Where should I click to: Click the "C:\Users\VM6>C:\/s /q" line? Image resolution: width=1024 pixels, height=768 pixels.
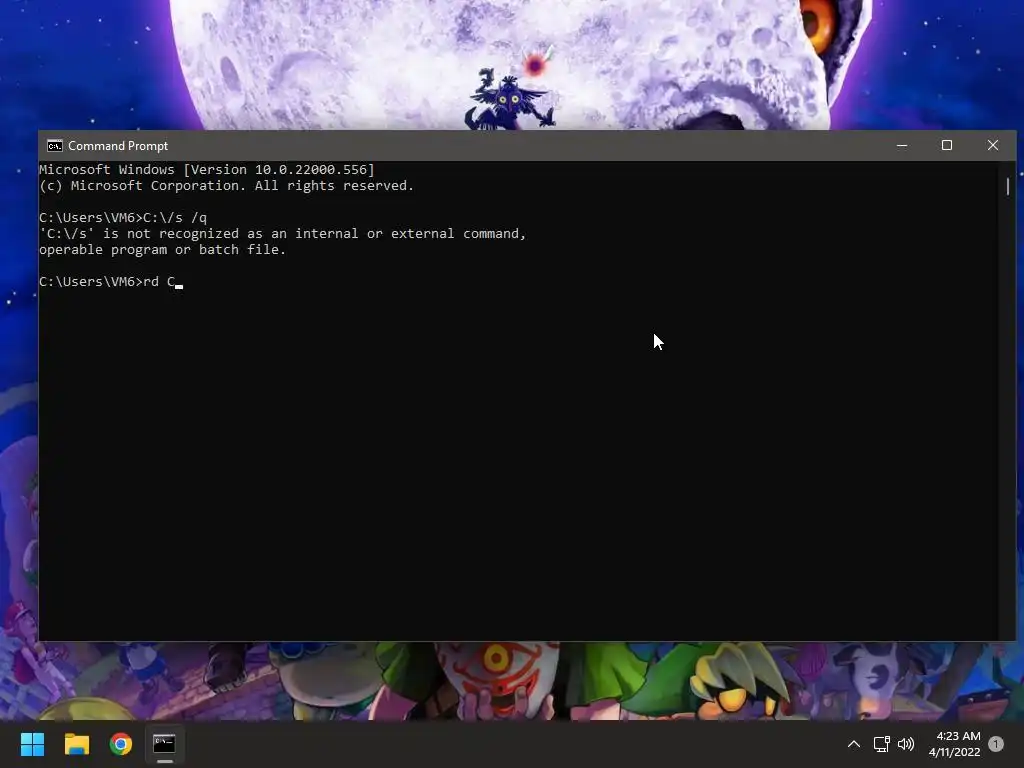[x=123, y=217]
